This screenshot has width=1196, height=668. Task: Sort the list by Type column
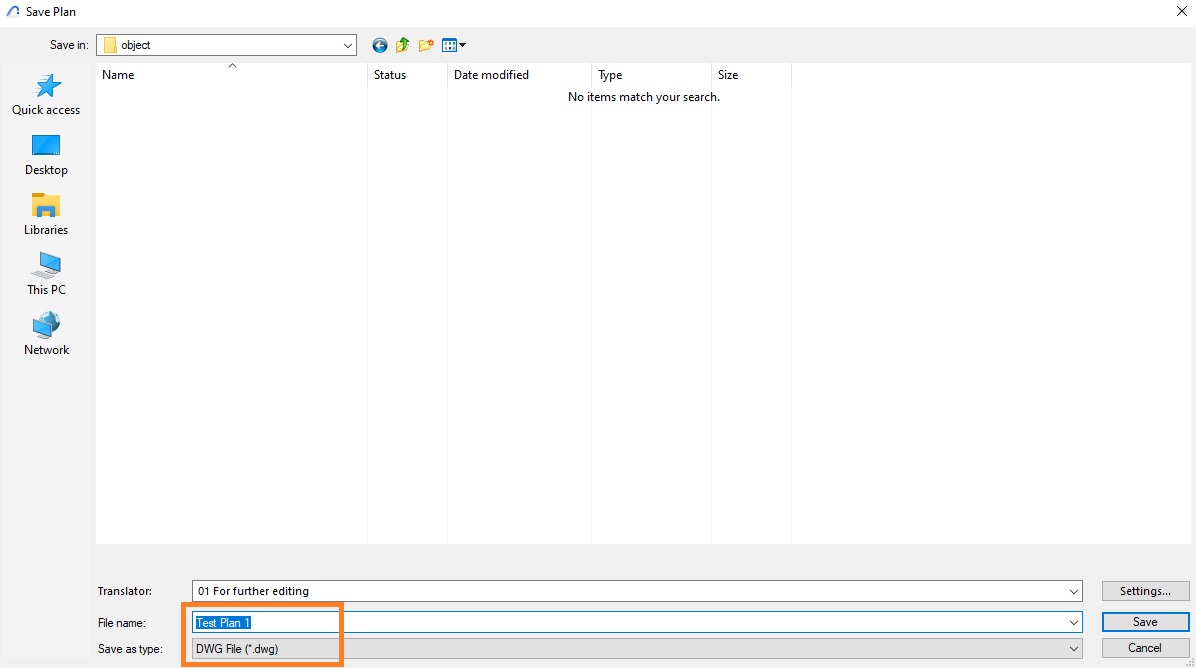pos(651,75)
